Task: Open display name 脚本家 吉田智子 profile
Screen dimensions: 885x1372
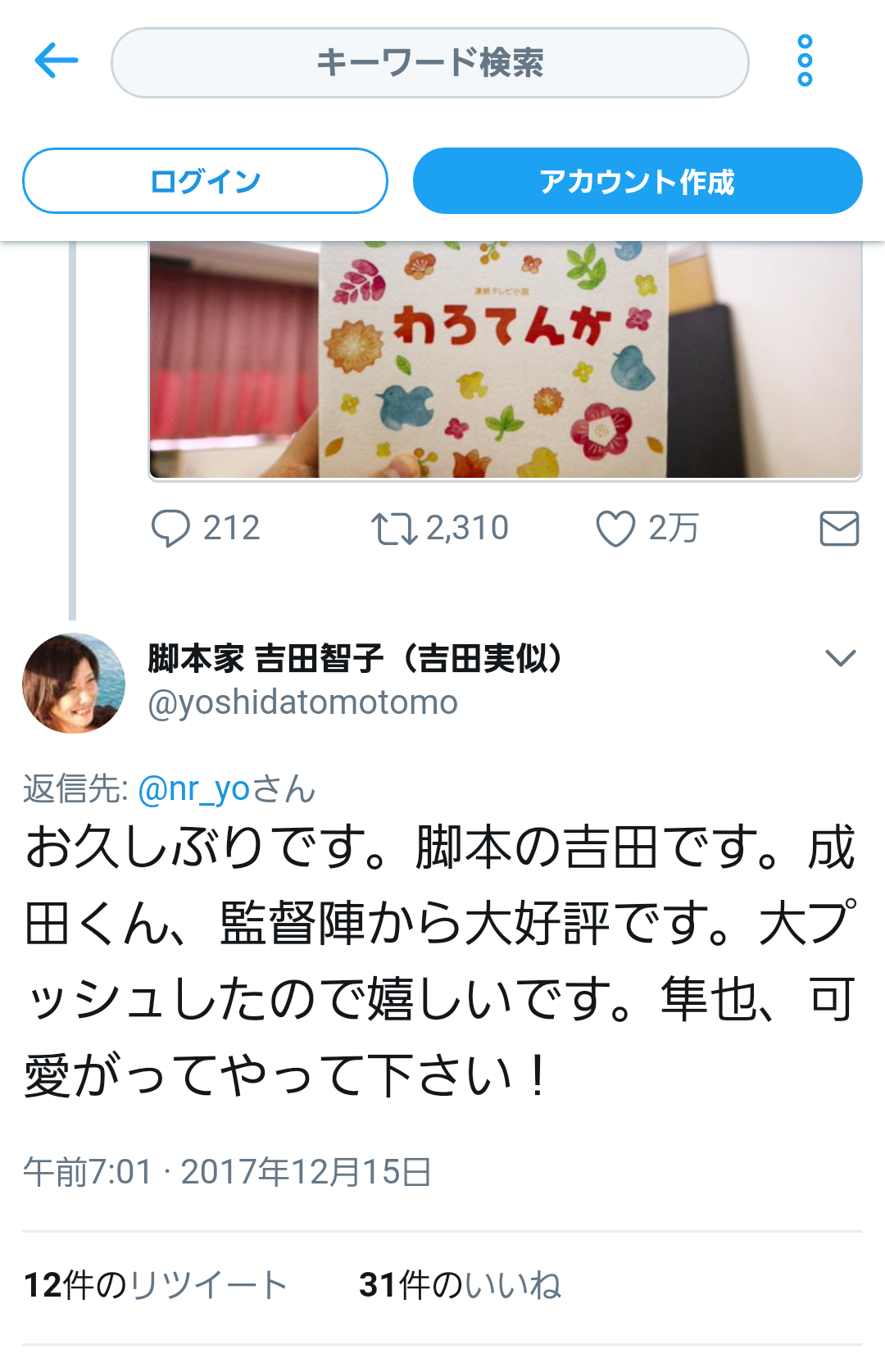Action: [356, 658]
